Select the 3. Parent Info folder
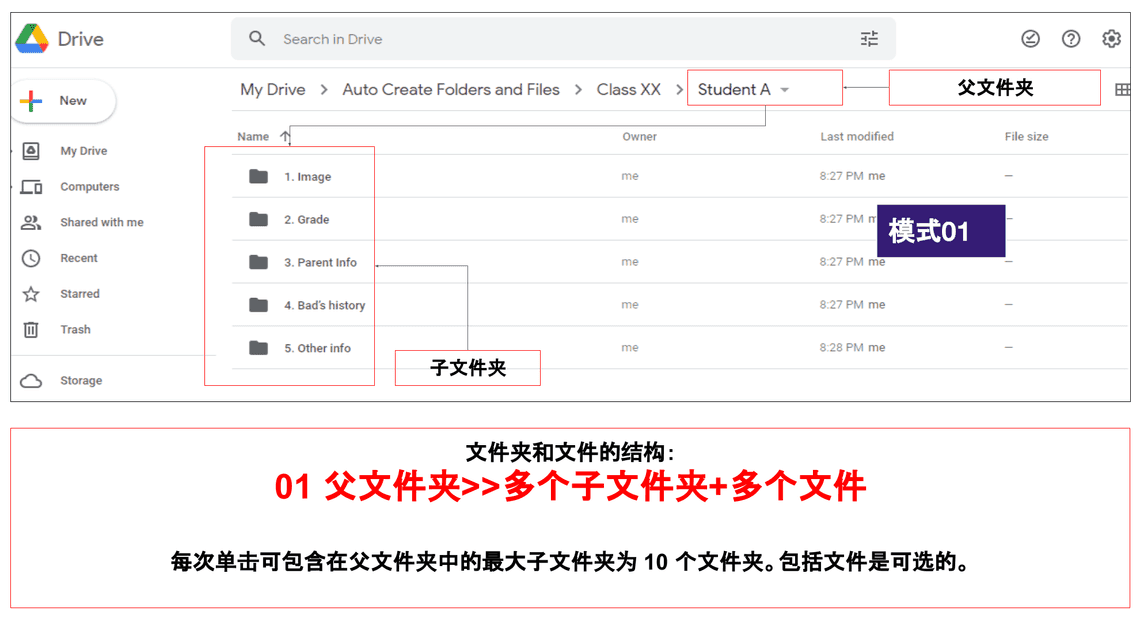Image resolution: width=1140 pixels, height=622 pixels. [320, 263]
